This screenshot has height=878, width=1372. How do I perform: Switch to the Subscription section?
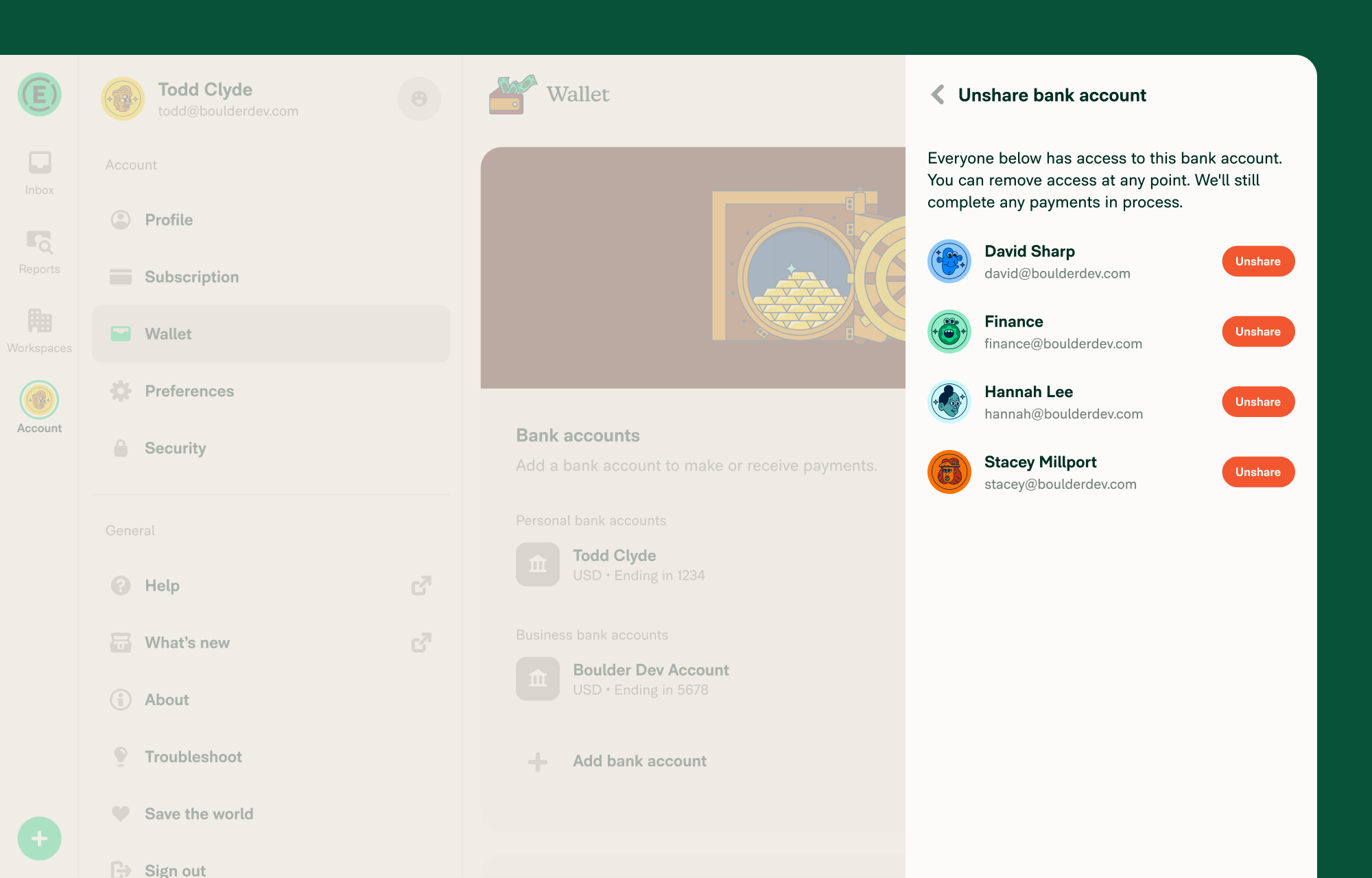point(191,276)
